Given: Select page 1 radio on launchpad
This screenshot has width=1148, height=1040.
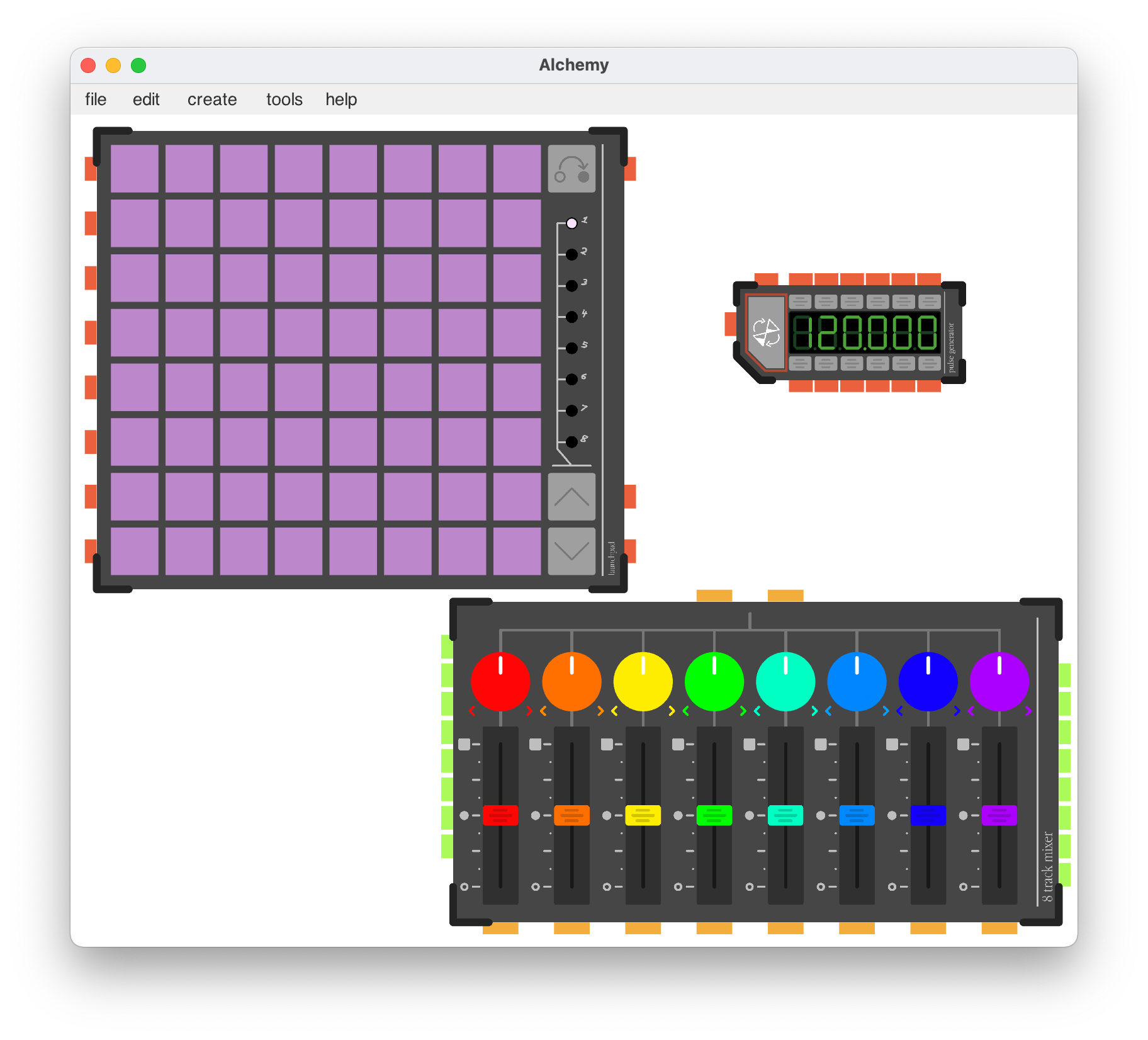Looking at the screenshot, I should pyautogui.click(x=571, y=223).
